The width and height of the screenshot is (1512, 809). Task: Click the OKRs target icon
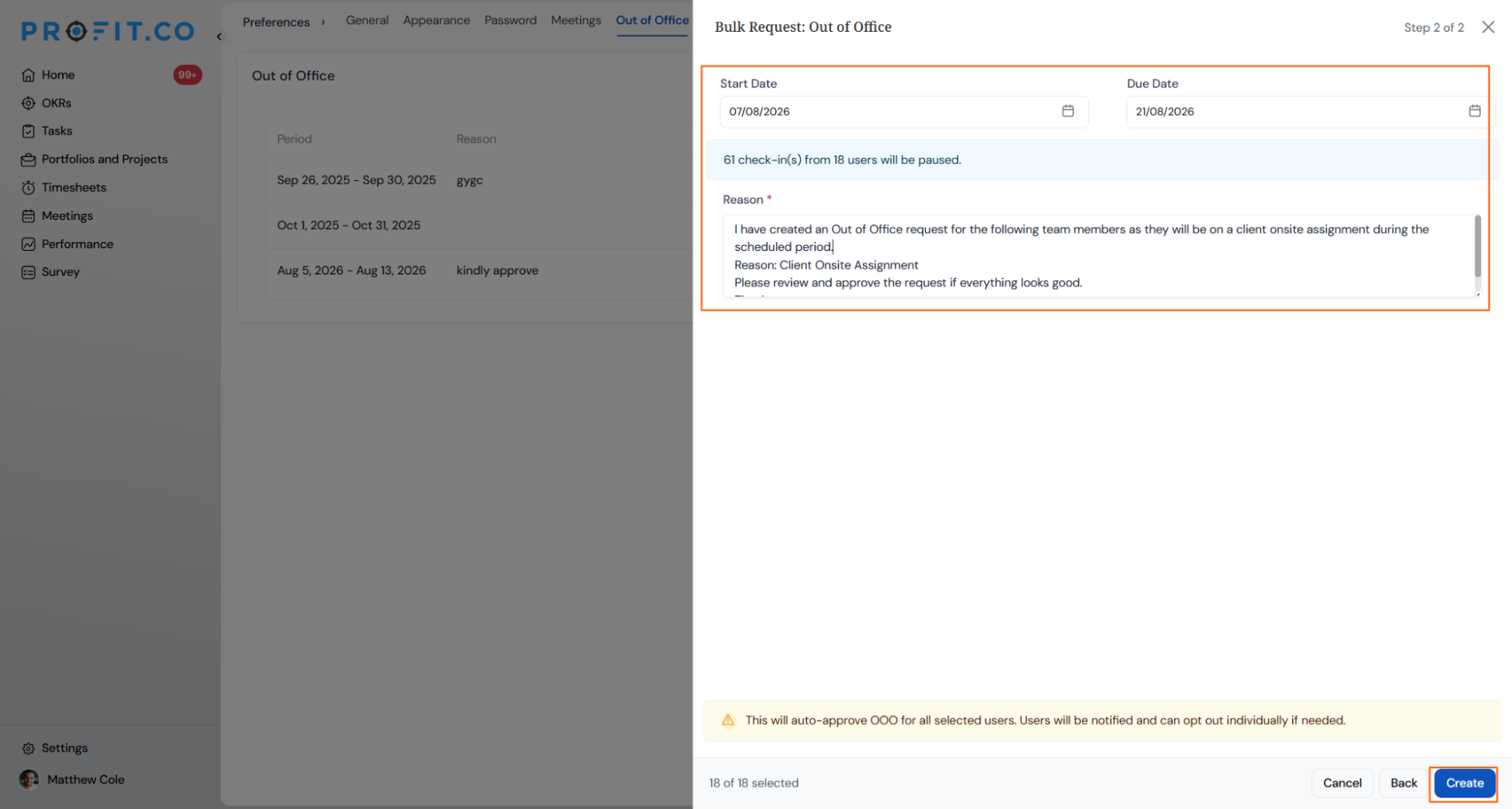(x=28, y=103)
